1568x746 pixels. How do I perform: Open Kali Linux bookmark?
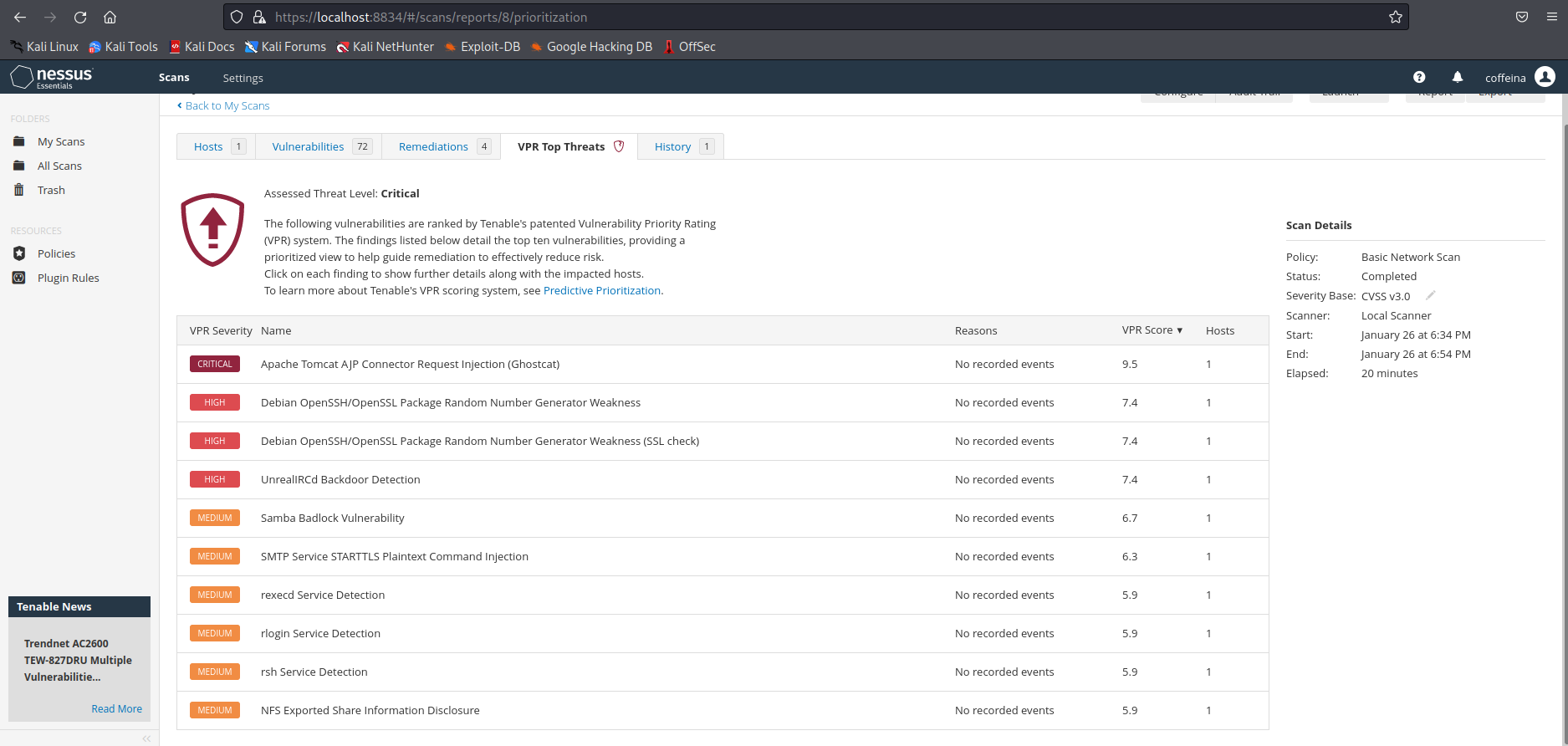tap(44, 47)
